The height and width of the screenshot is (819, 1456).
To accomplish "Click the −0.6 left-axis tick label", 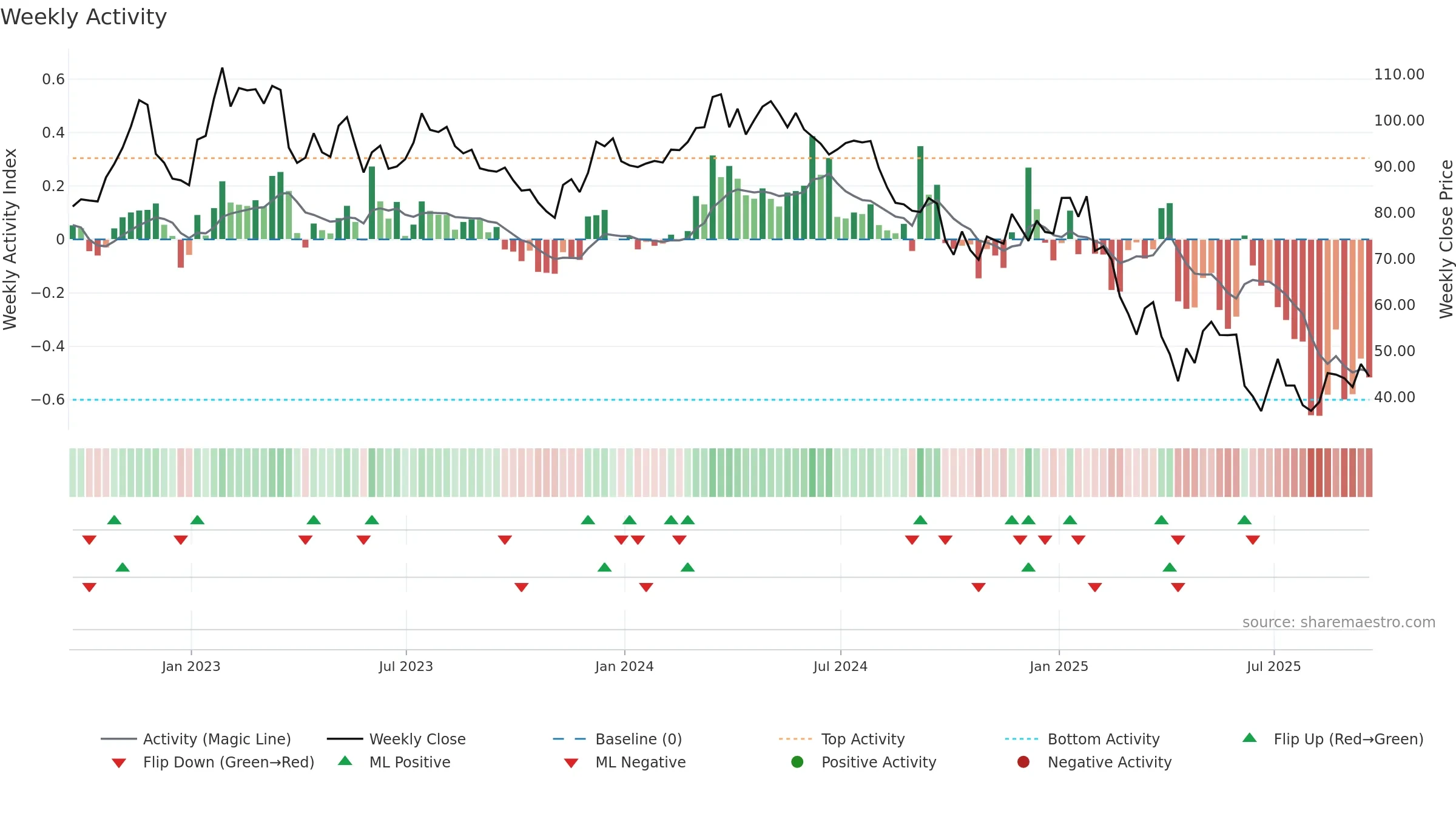I will tap(48, 400).
